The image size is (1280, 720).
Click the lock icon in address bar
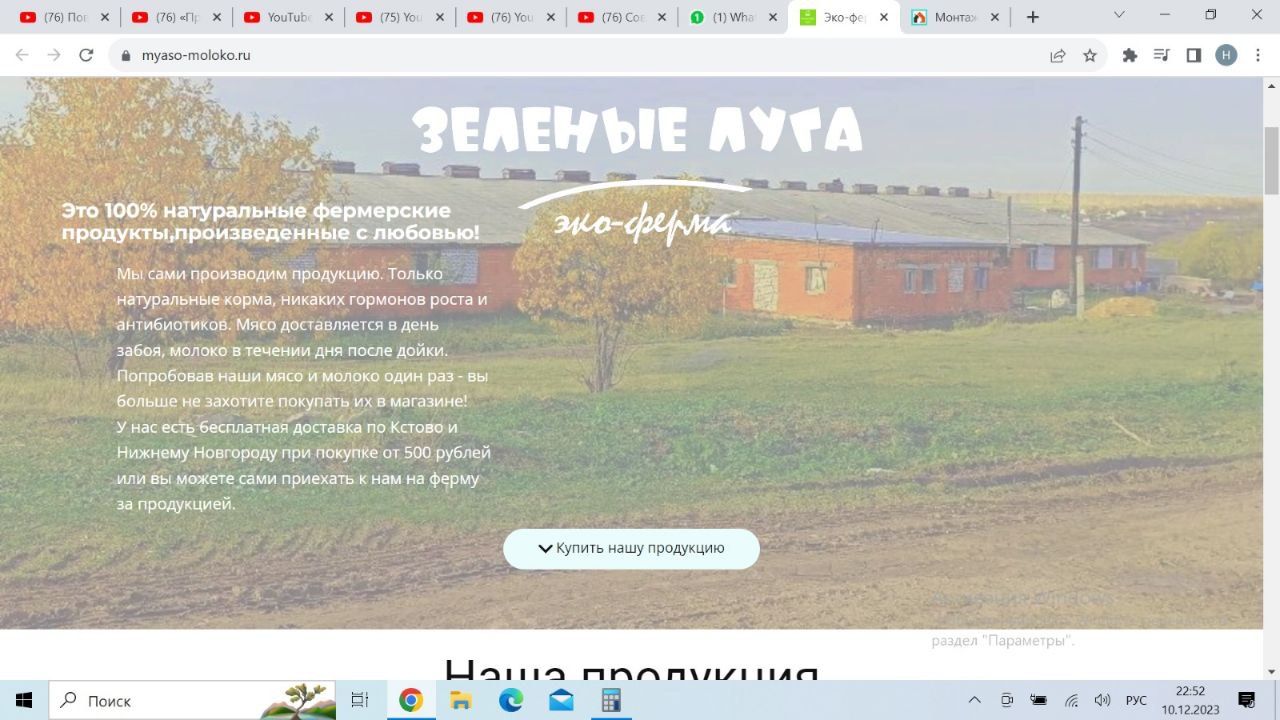pyautogui.click(x=126, y=56)
